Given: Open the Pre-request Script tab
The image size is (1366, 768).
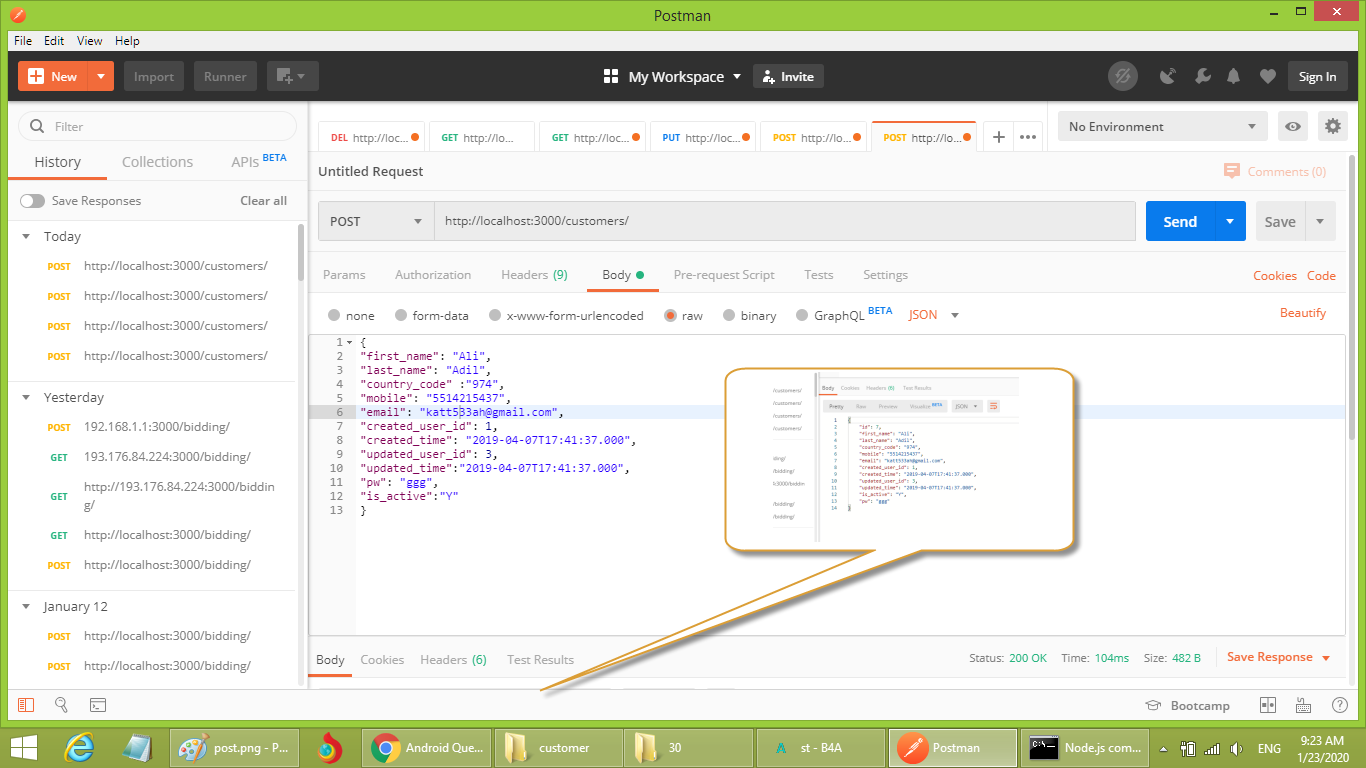Looking at the screenshot, I should [724, 275].
